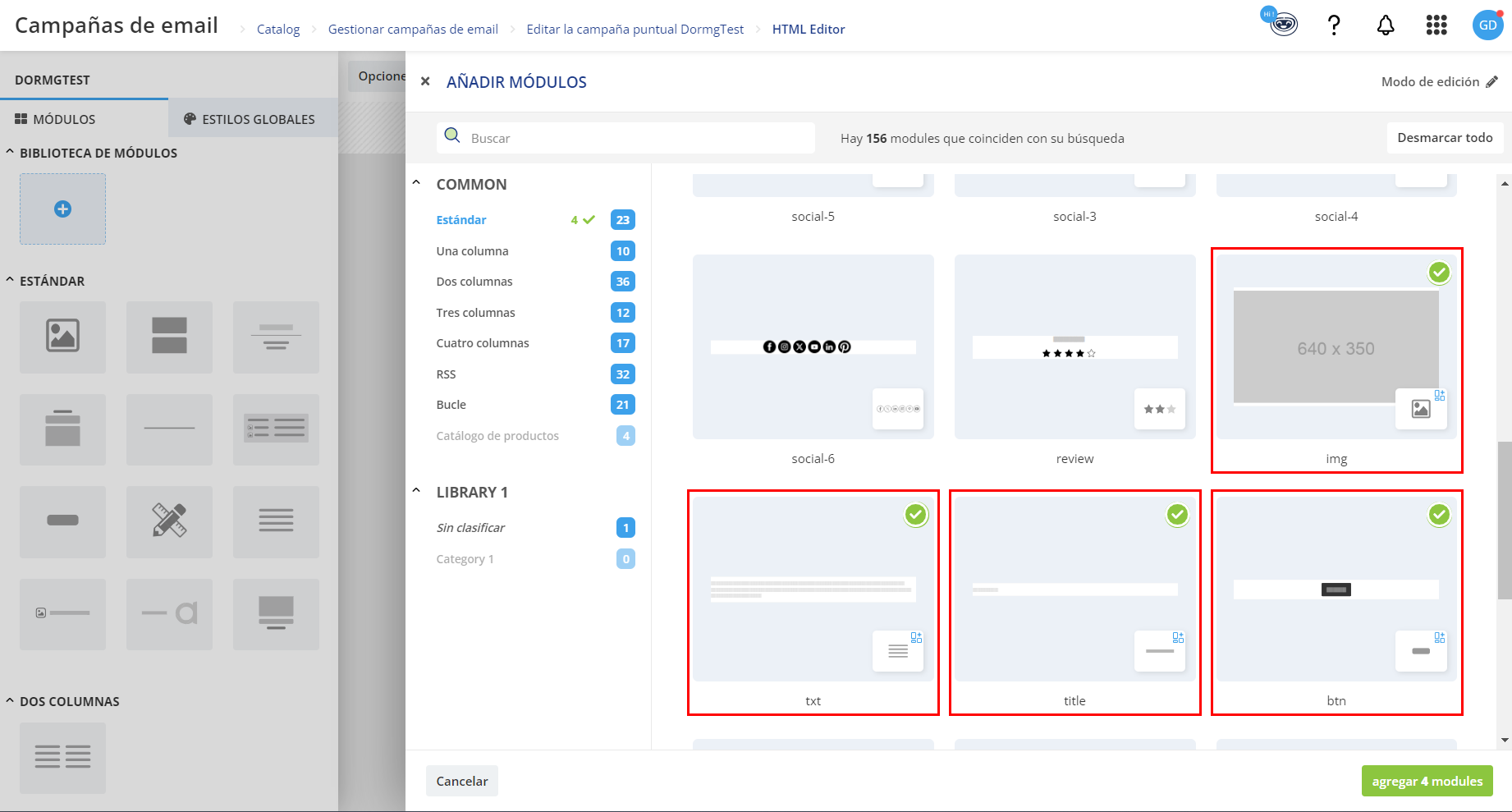
Task: Select the two-block stacked module icon
Action: (169, 337)
